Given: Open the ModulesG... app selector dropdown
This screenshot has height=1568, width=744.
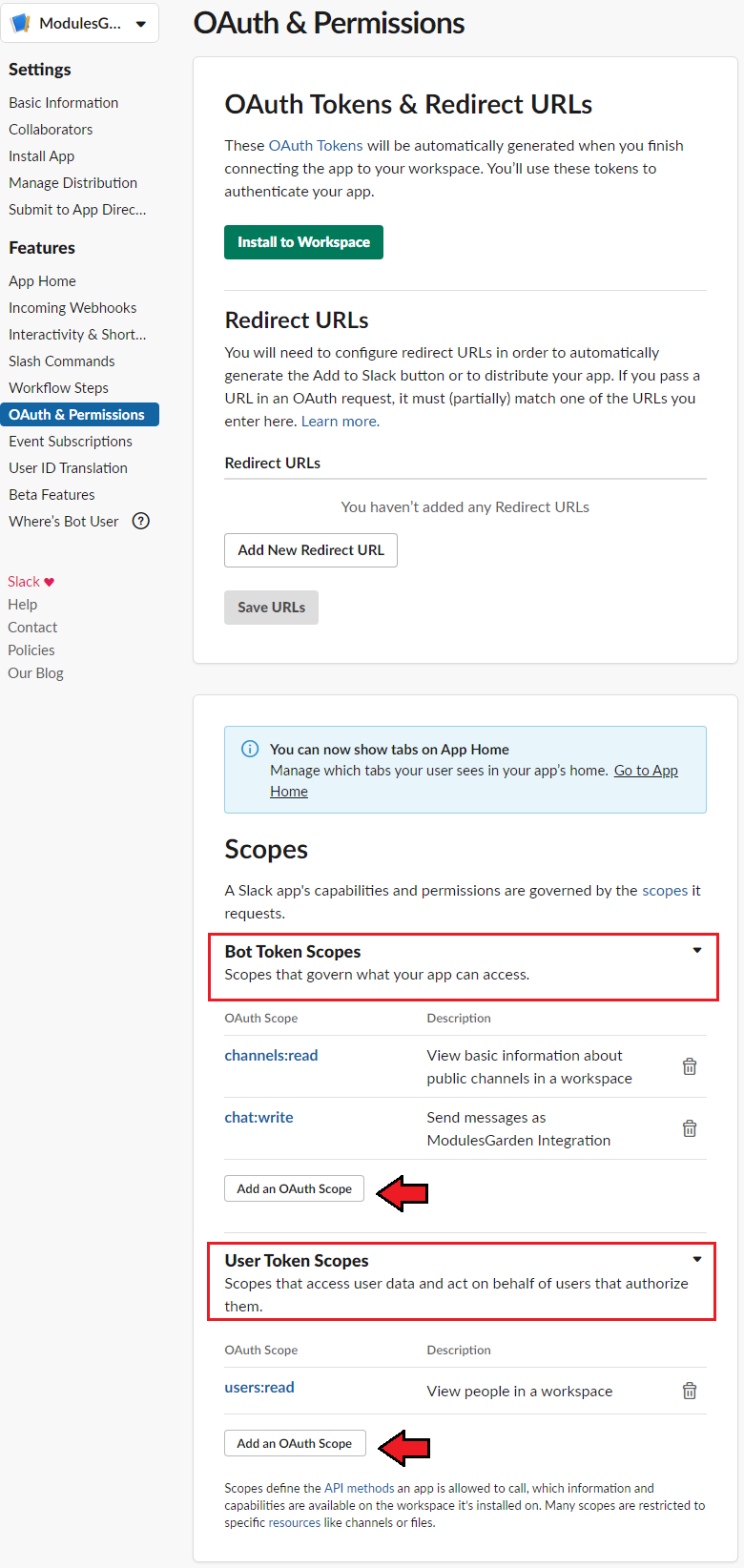Looking at the screenshot, I should click(x=80, y=23).
